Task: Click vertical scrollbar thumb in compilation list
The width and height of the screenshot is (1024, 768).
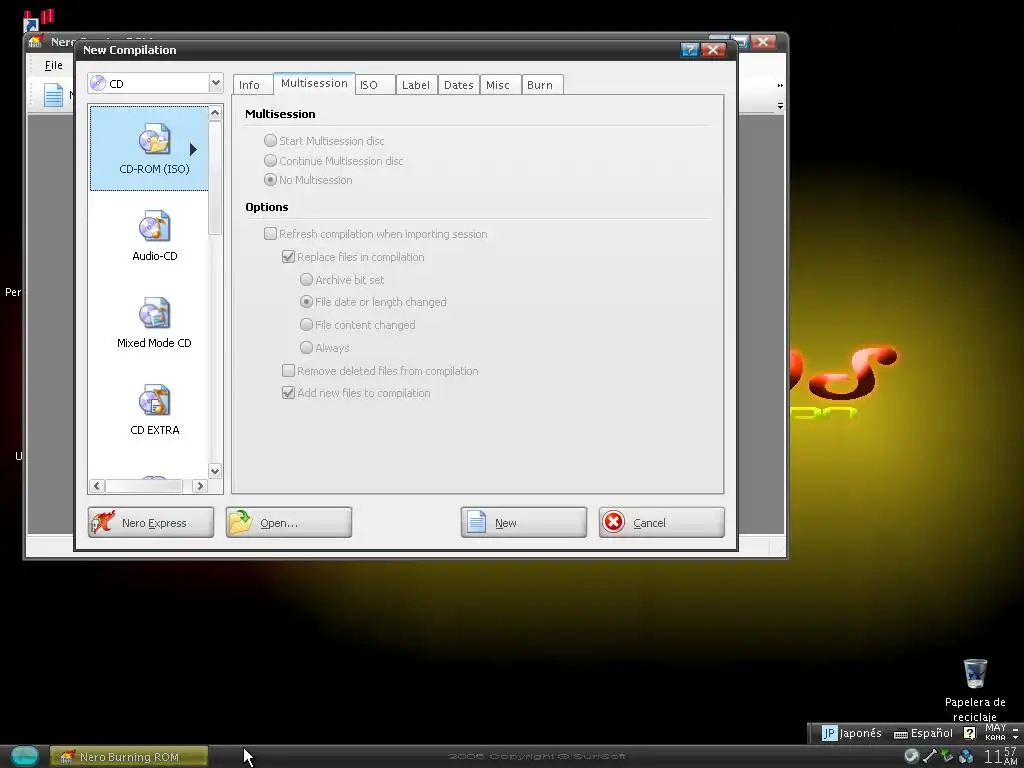Action: pyautogui.click(x=215, y=178)
